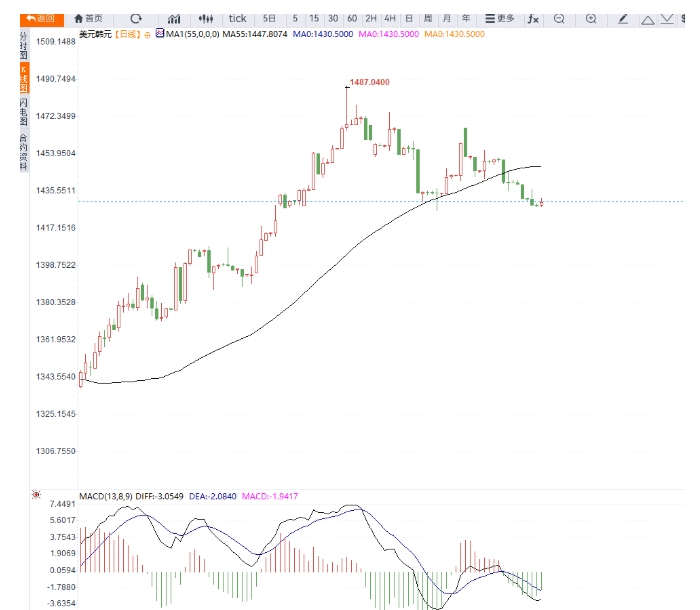This screenshot has height=610, width=700.
Task: Select the bar chart type icon
Action: click(175, 18)
